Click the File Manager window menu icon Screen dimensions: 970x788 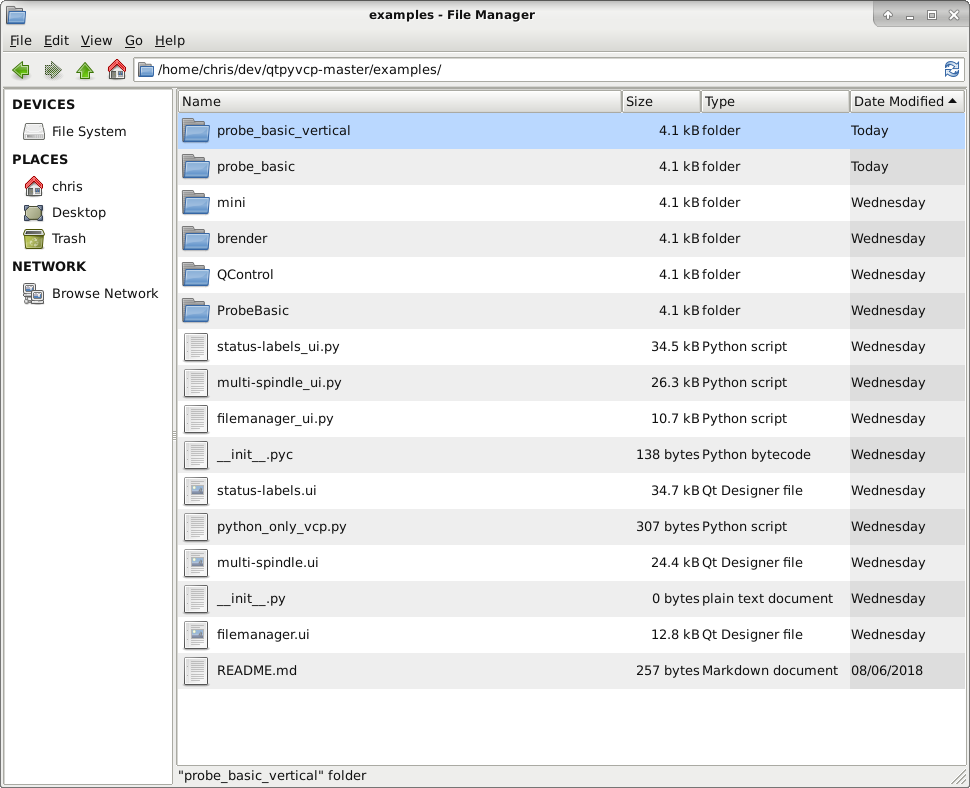[x=16, y=15]
